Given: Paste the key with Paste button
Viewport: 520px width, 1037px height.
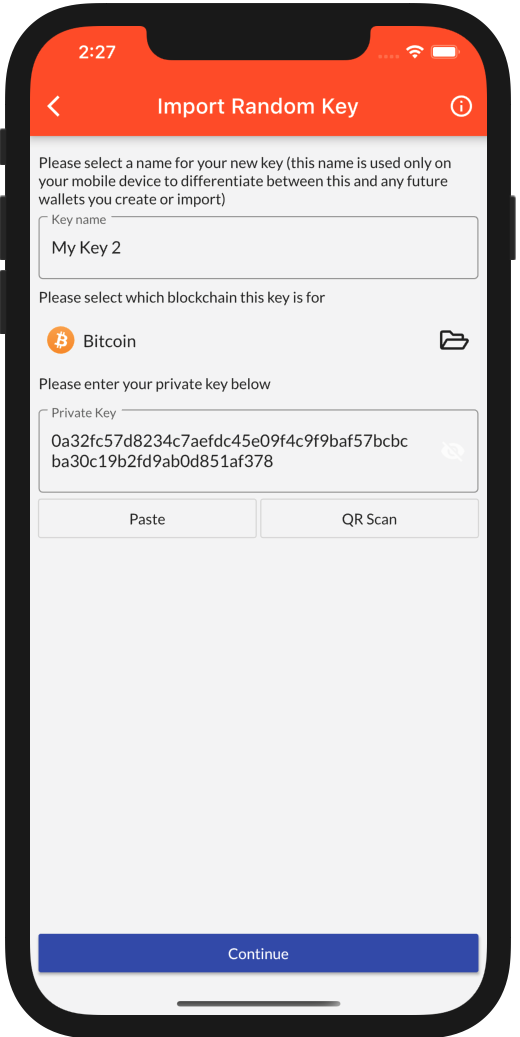Looking at the screenshot, I should [x=147, y=518].
